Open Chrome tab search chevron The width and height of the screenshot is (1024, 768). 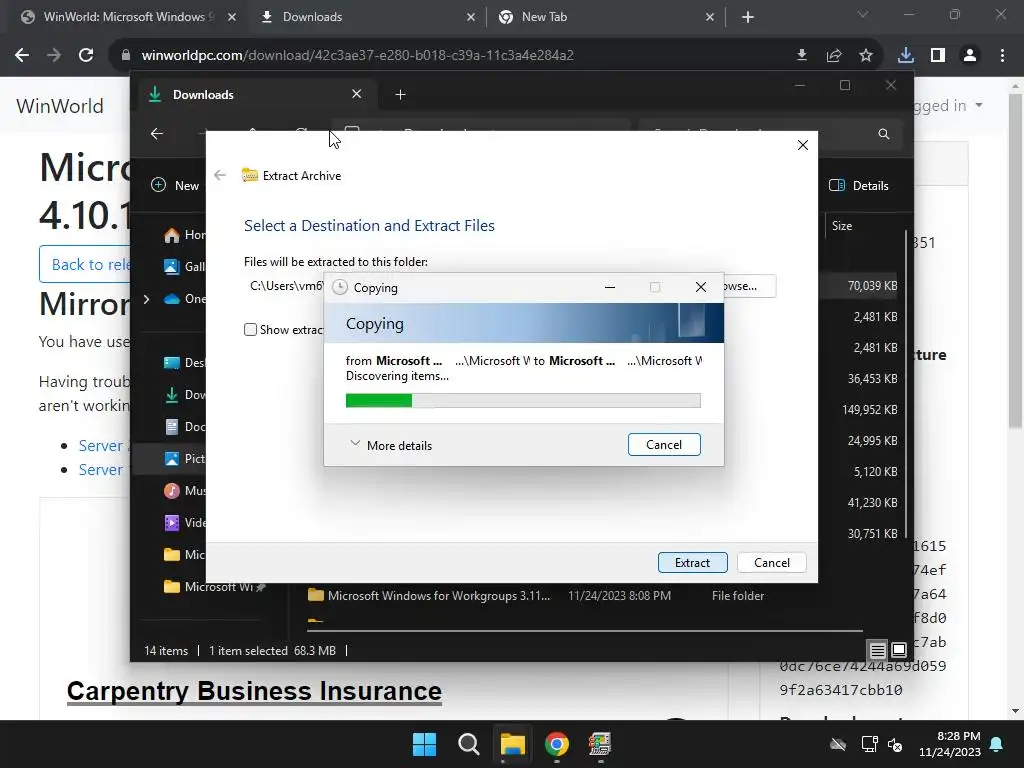pyautogui.click(x=863, y=14)
